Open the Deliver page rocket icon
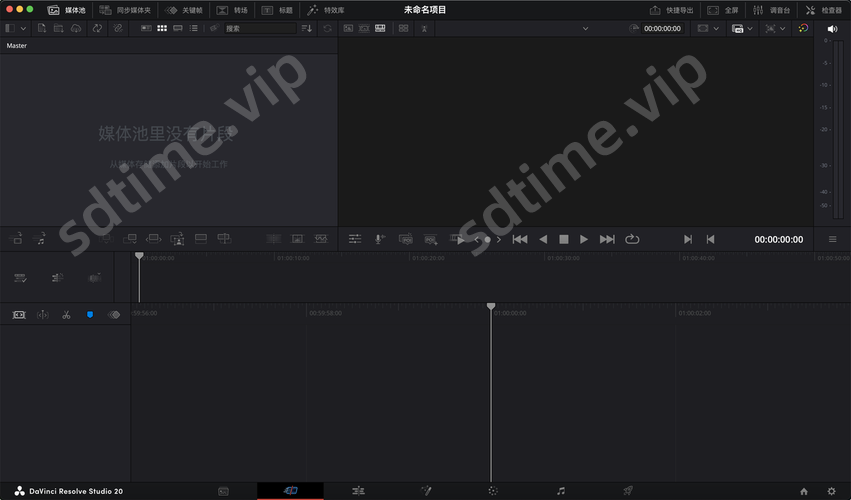The height and width of the screenshot is (500, 851). click(628, 491)
